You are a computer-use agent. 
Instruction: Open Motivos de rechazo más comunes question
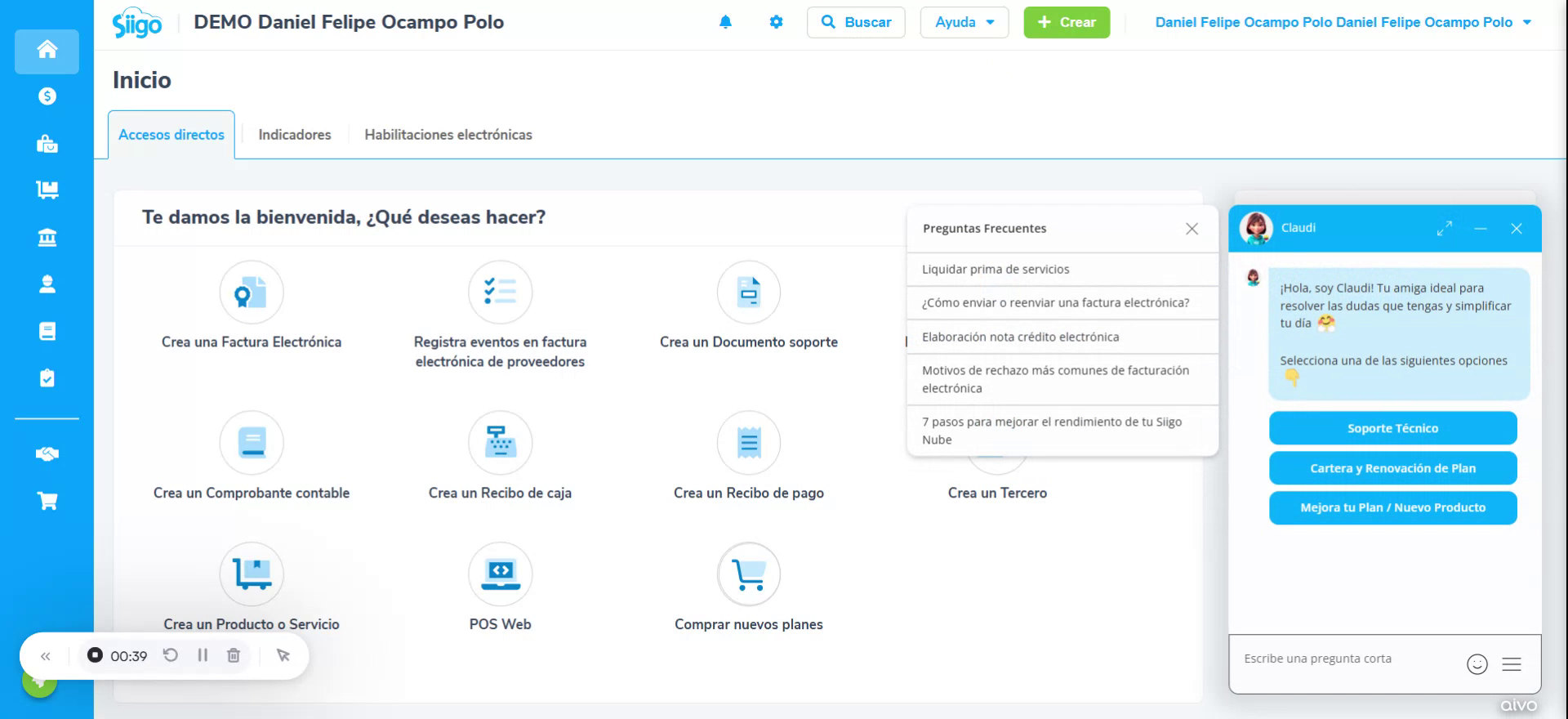(x=1062, y=379)
